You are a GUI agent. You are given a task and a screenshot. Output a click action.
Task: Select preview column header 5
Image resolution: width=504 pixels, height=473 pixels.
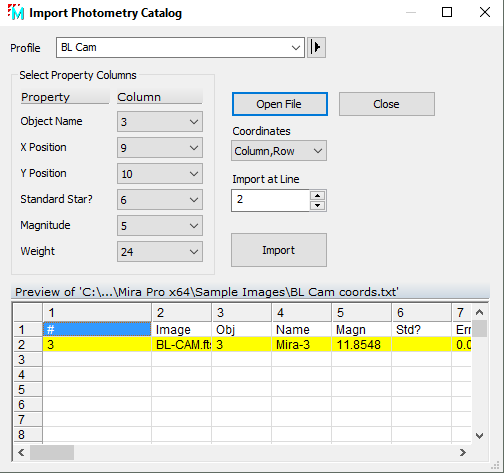[x=361, y=313]
